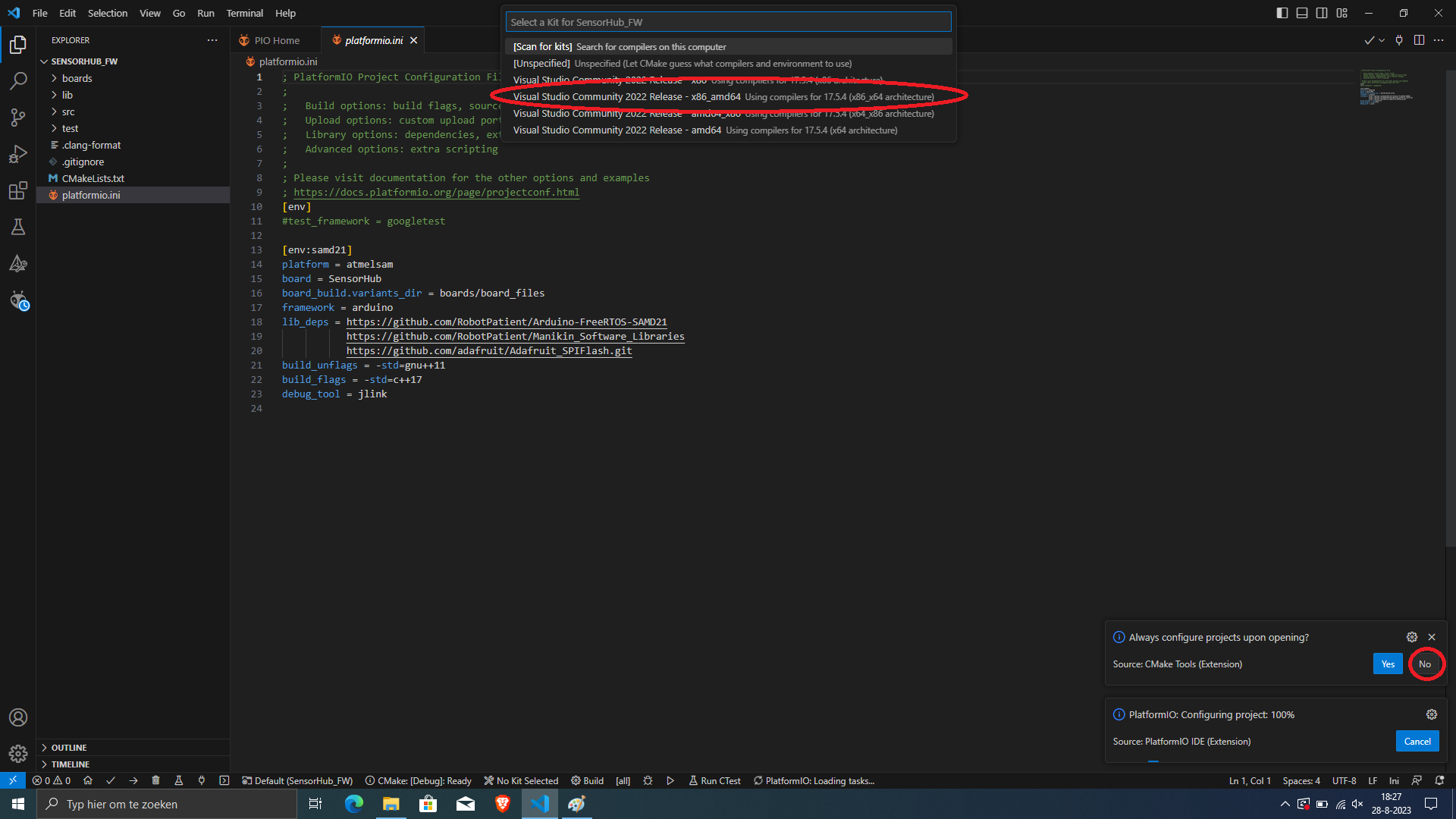Expand the OUTLINE section

[68, 748]
